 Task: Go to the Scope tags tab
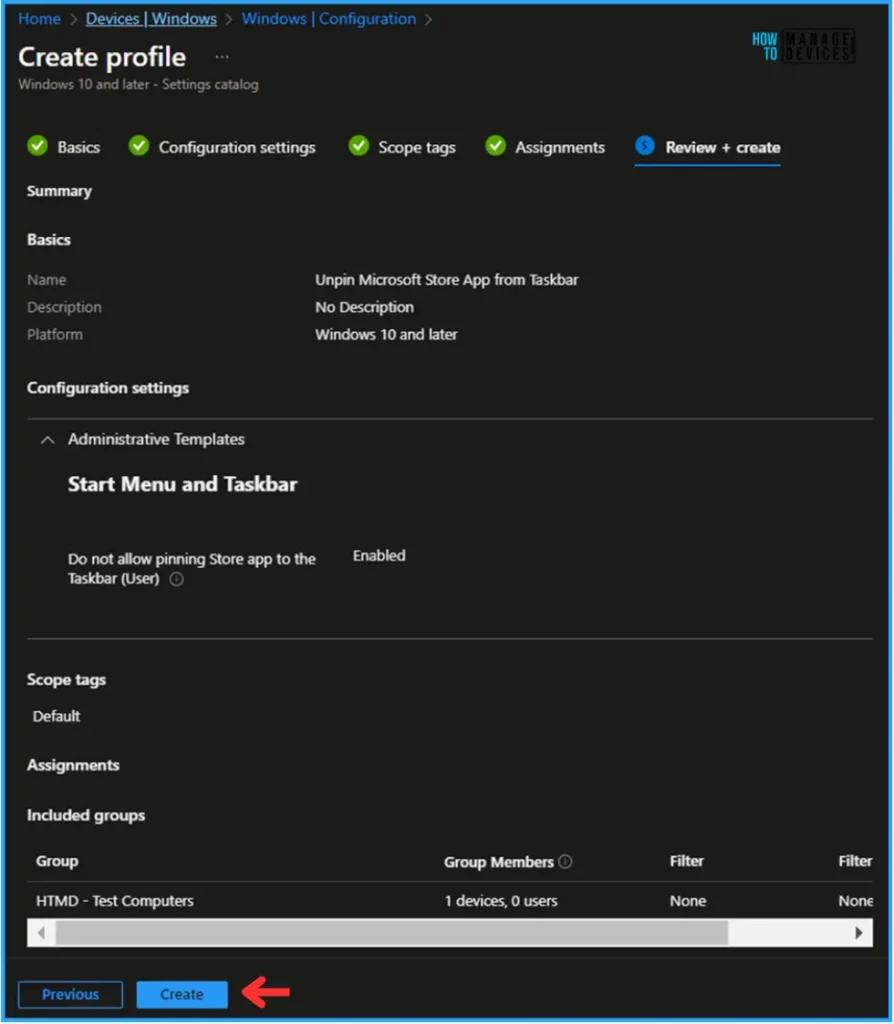[416, 147]
